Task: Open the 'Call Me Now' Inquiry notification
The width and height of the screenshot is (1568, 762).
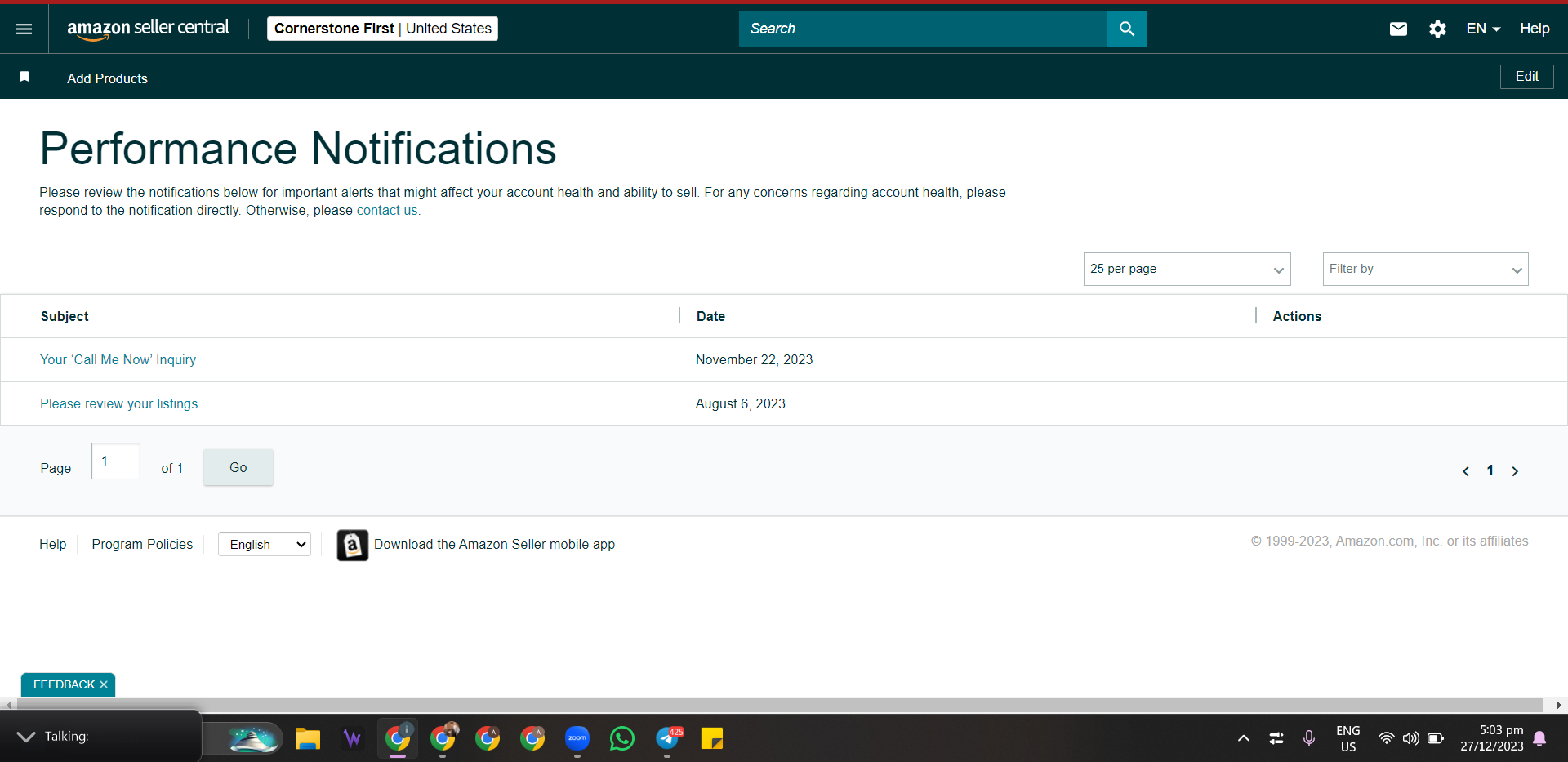Action: [x=118, y=359]
